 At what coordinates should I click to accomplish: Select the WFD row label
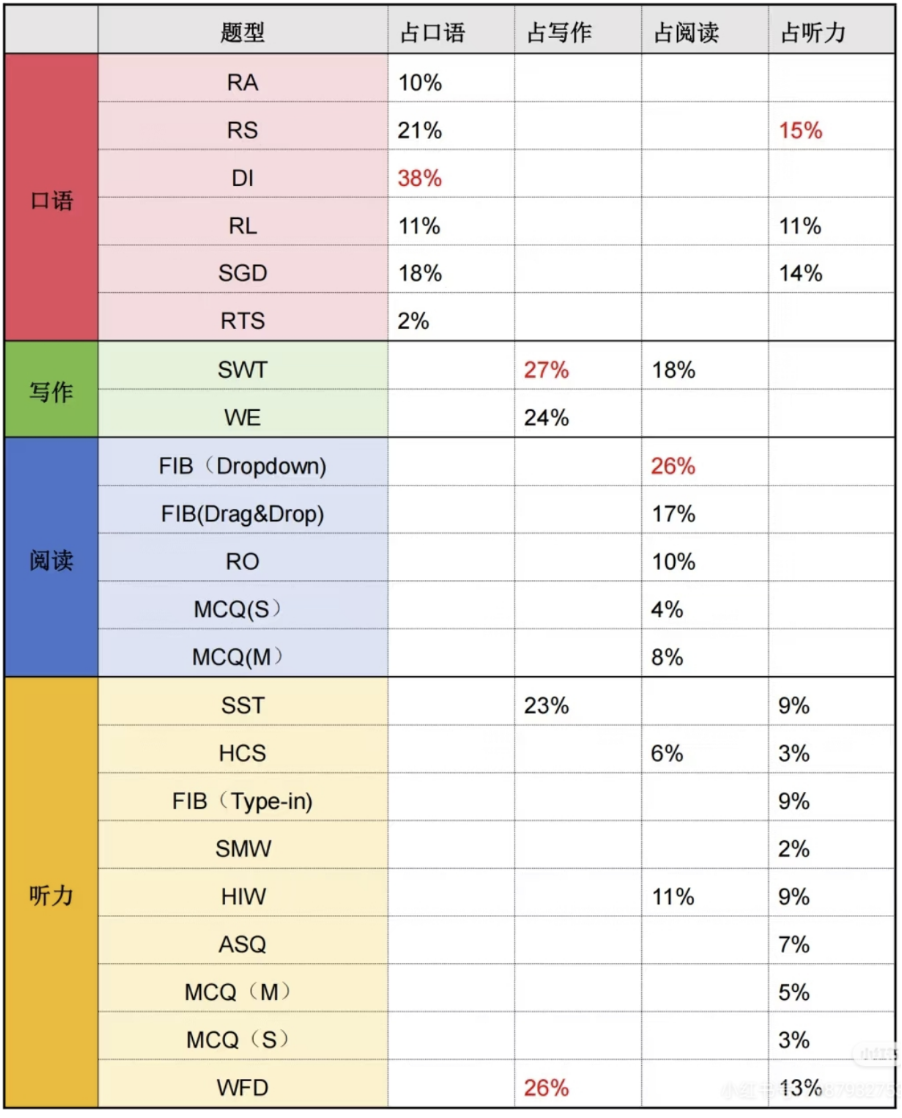243,1088
